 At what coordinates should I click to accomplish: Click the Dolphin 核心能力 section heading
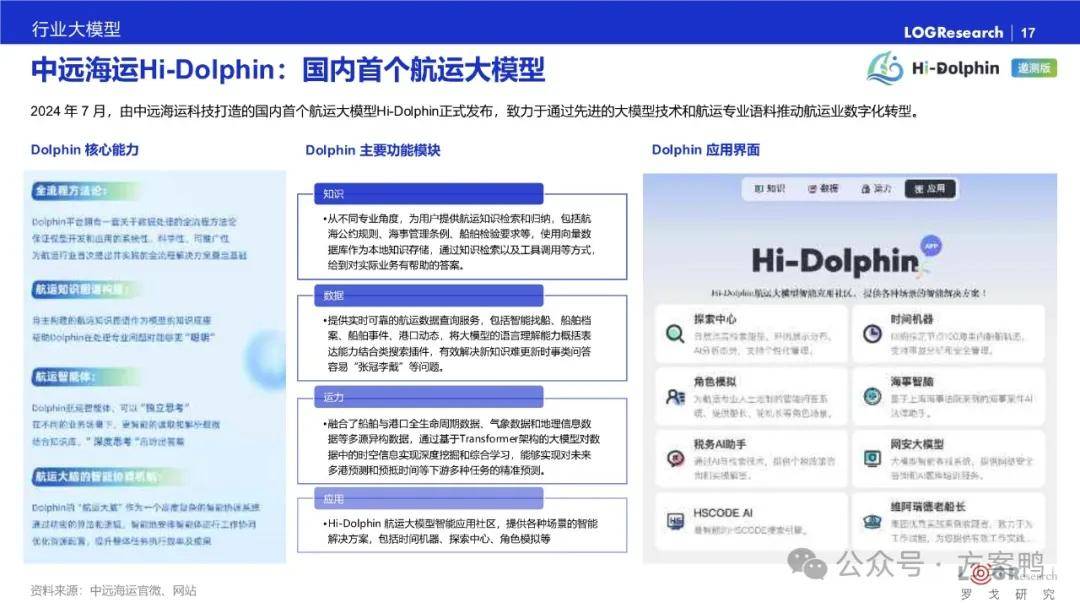85,149
